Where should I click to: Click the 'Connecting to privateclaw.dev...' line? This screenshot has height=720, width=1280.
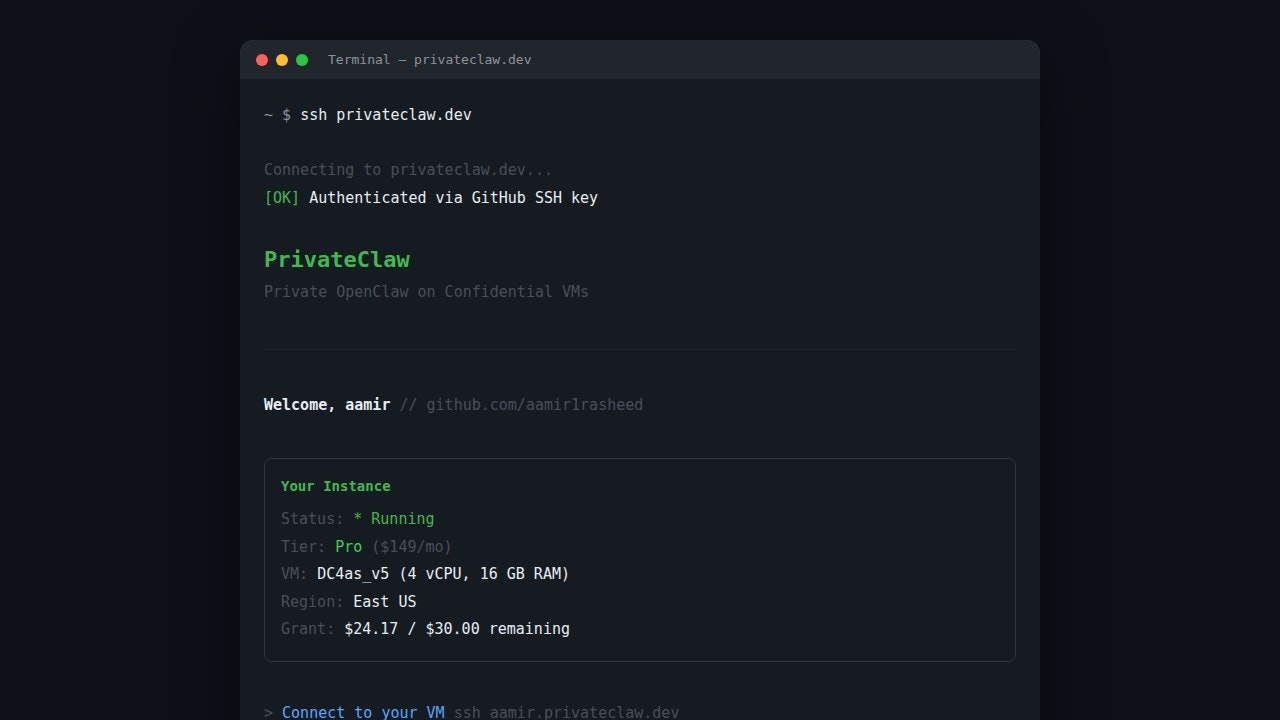(408, 170)
